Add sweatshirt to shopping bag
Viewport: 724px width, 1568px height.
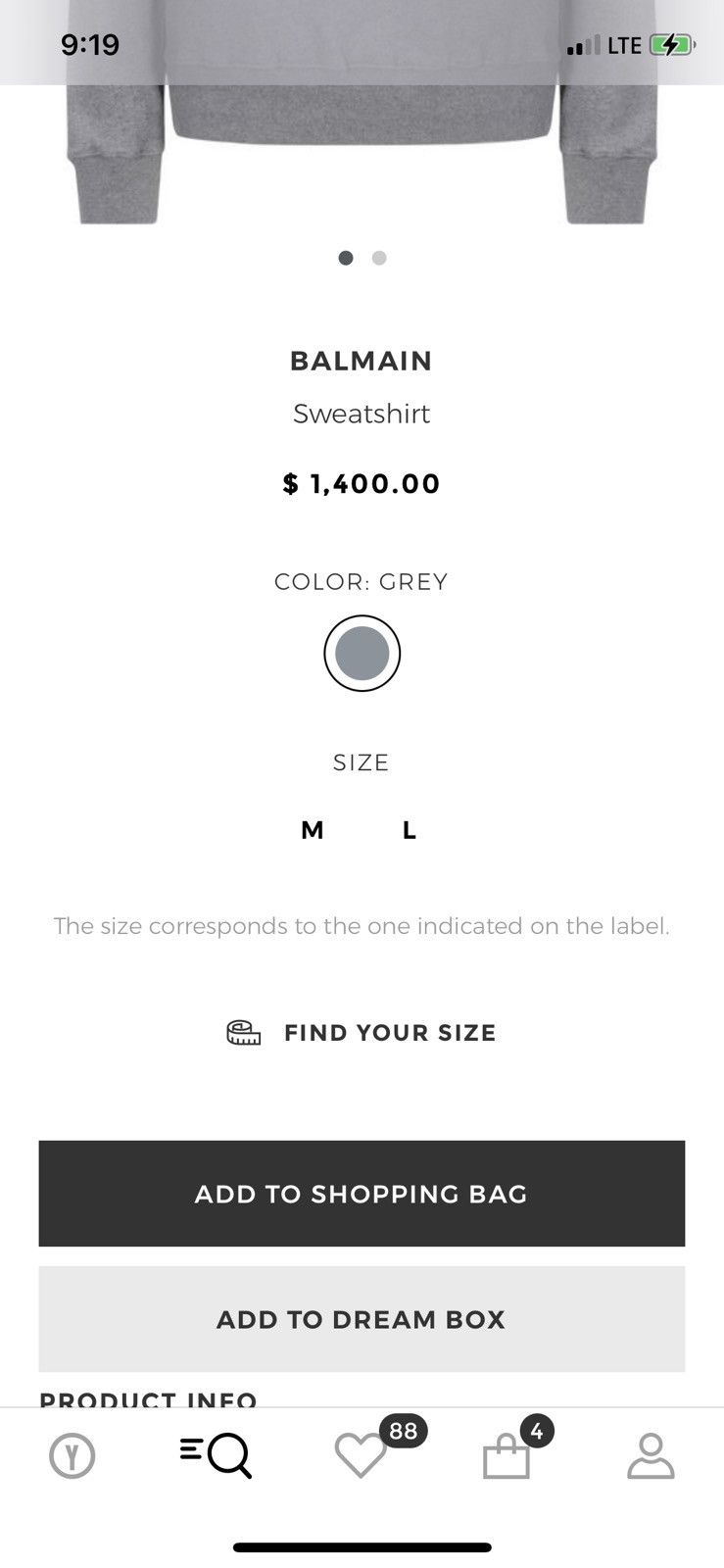362,1194
